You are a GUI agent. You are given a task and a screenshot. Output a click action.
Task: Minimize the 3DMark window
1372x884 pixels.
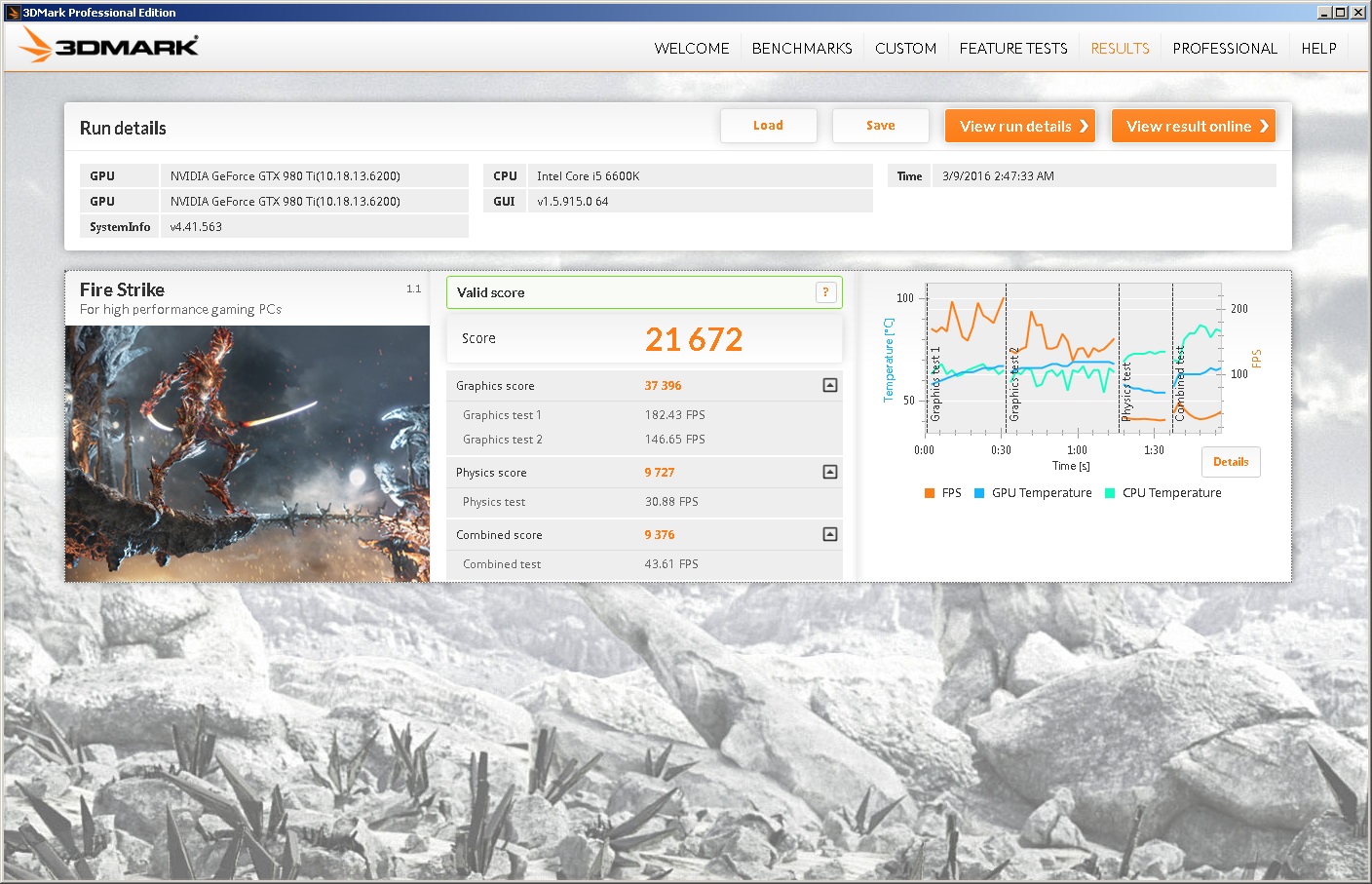(x=1324, y=12)
